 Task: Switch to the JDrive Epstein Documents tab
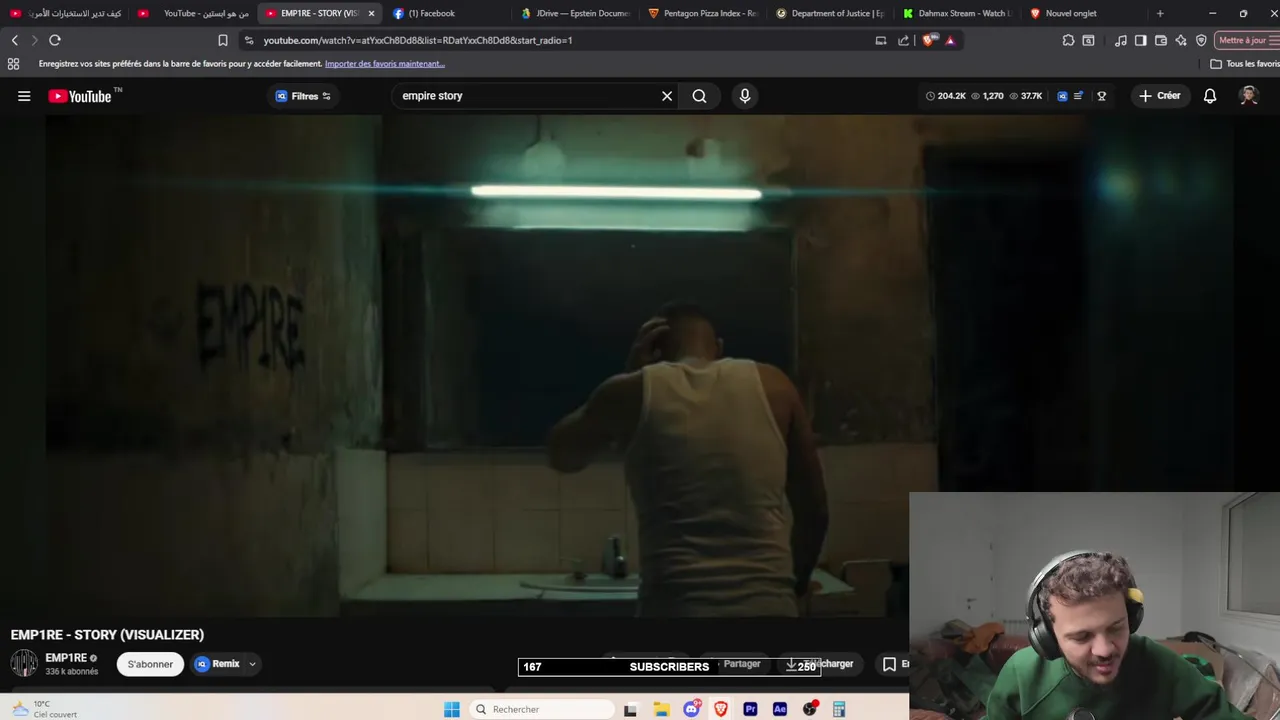pos(577,13)
